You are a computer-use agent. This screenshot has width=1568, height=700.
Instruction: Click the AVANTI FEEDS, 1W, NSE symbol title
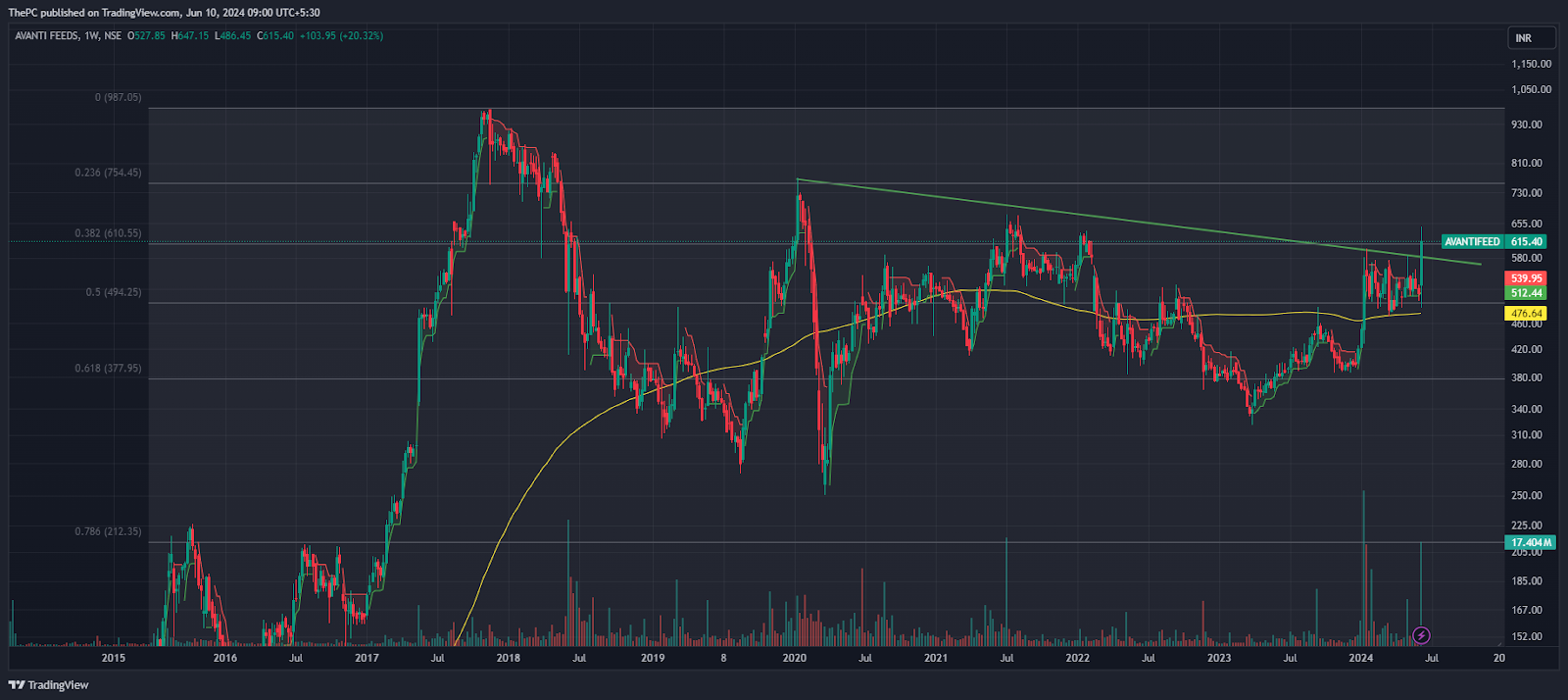click(69, 35)
